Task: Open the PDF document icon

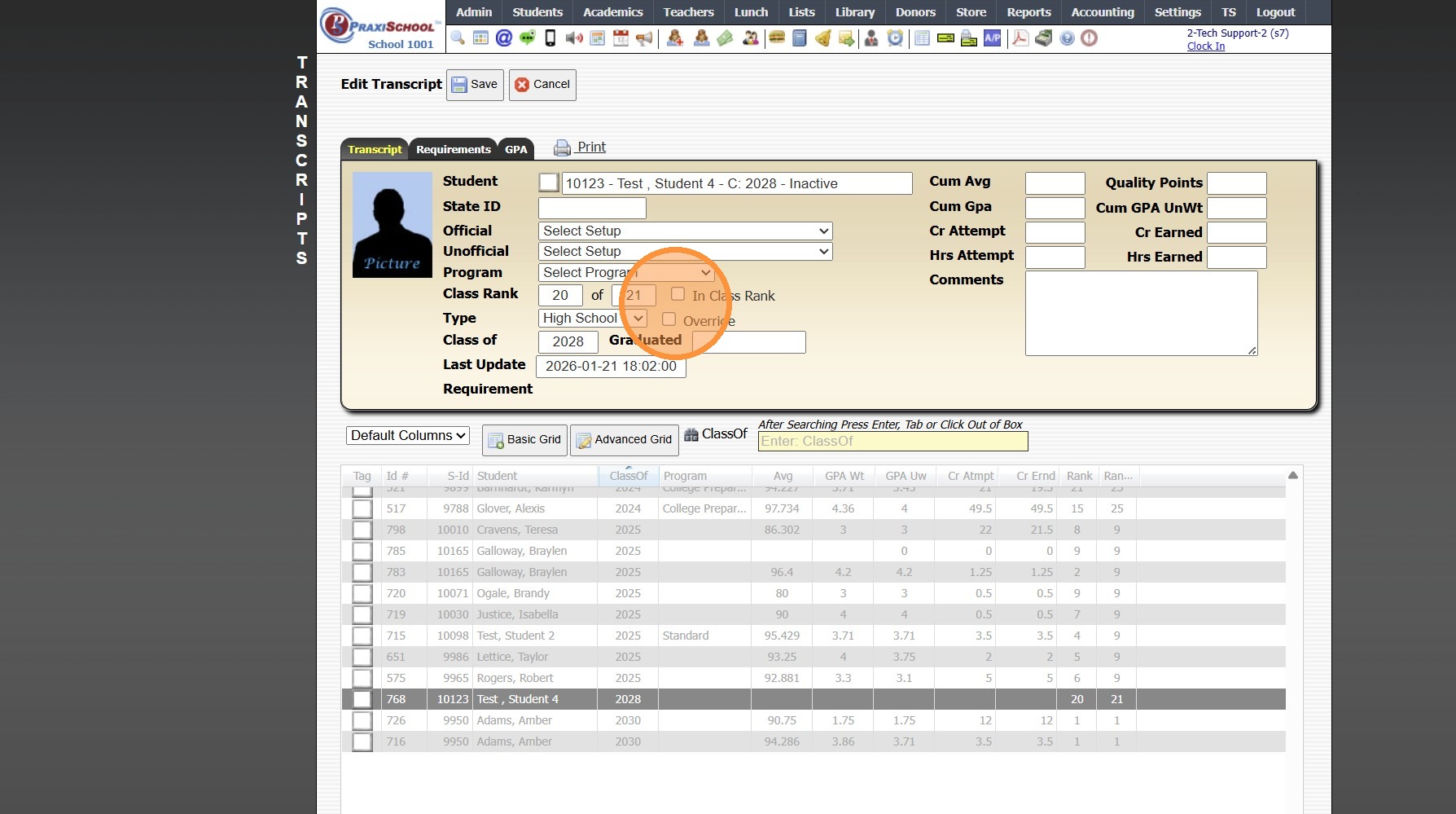Action: coord(1020,38)
